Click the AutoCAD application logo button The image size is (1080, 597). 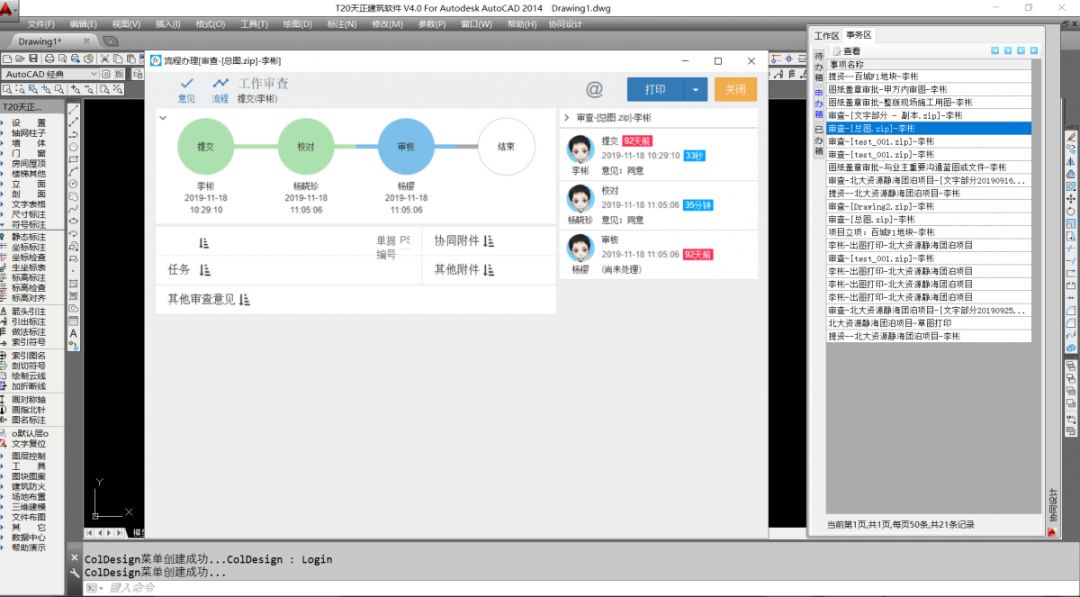click(10, 10)
